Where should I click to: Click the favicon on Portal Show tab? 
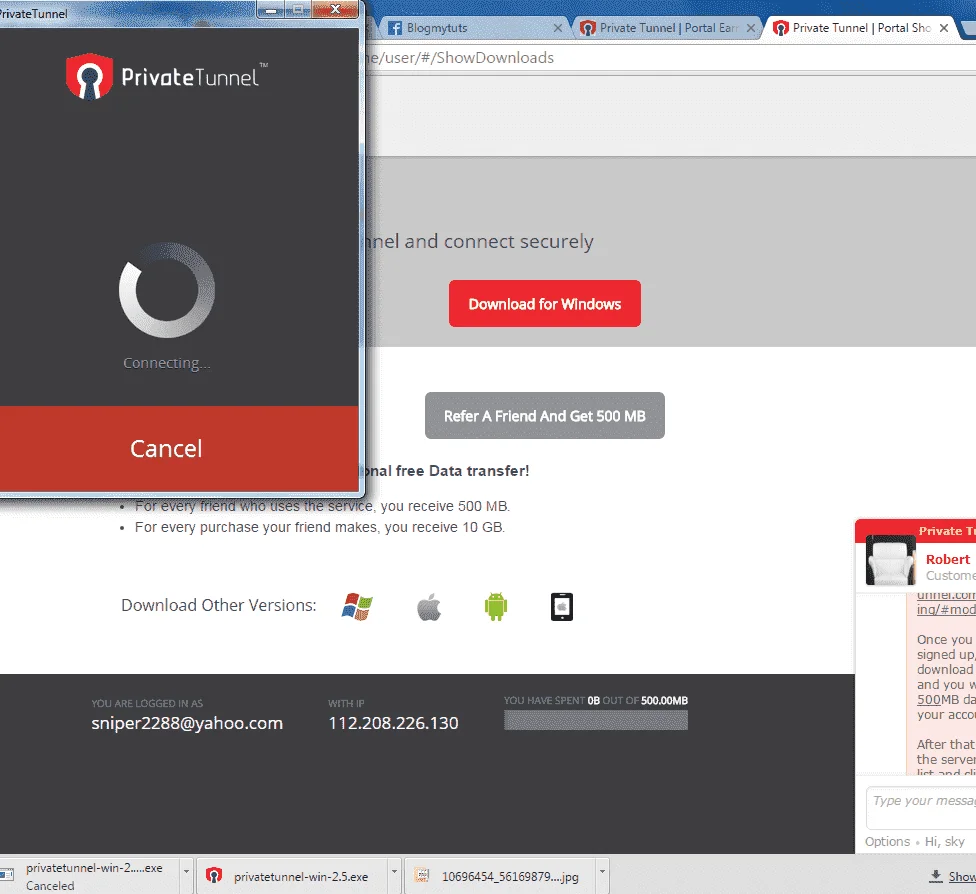[x=781, y=28]
